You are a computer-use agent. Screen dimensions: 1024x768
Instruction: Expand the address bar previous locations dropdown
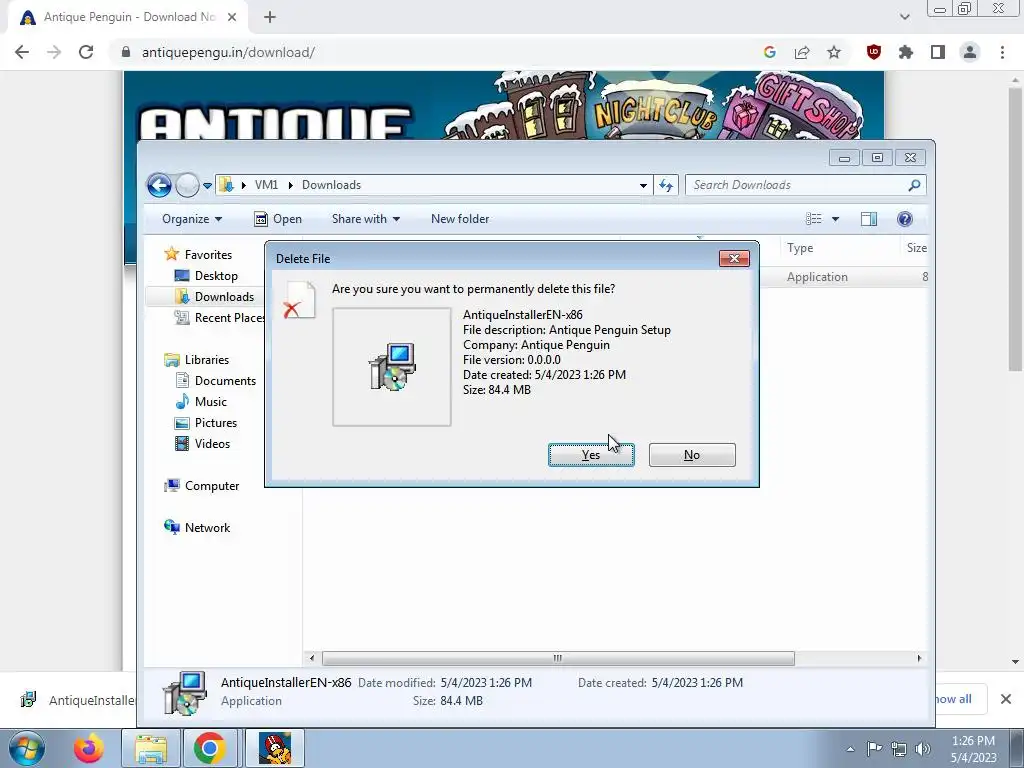tap(643, 185)
